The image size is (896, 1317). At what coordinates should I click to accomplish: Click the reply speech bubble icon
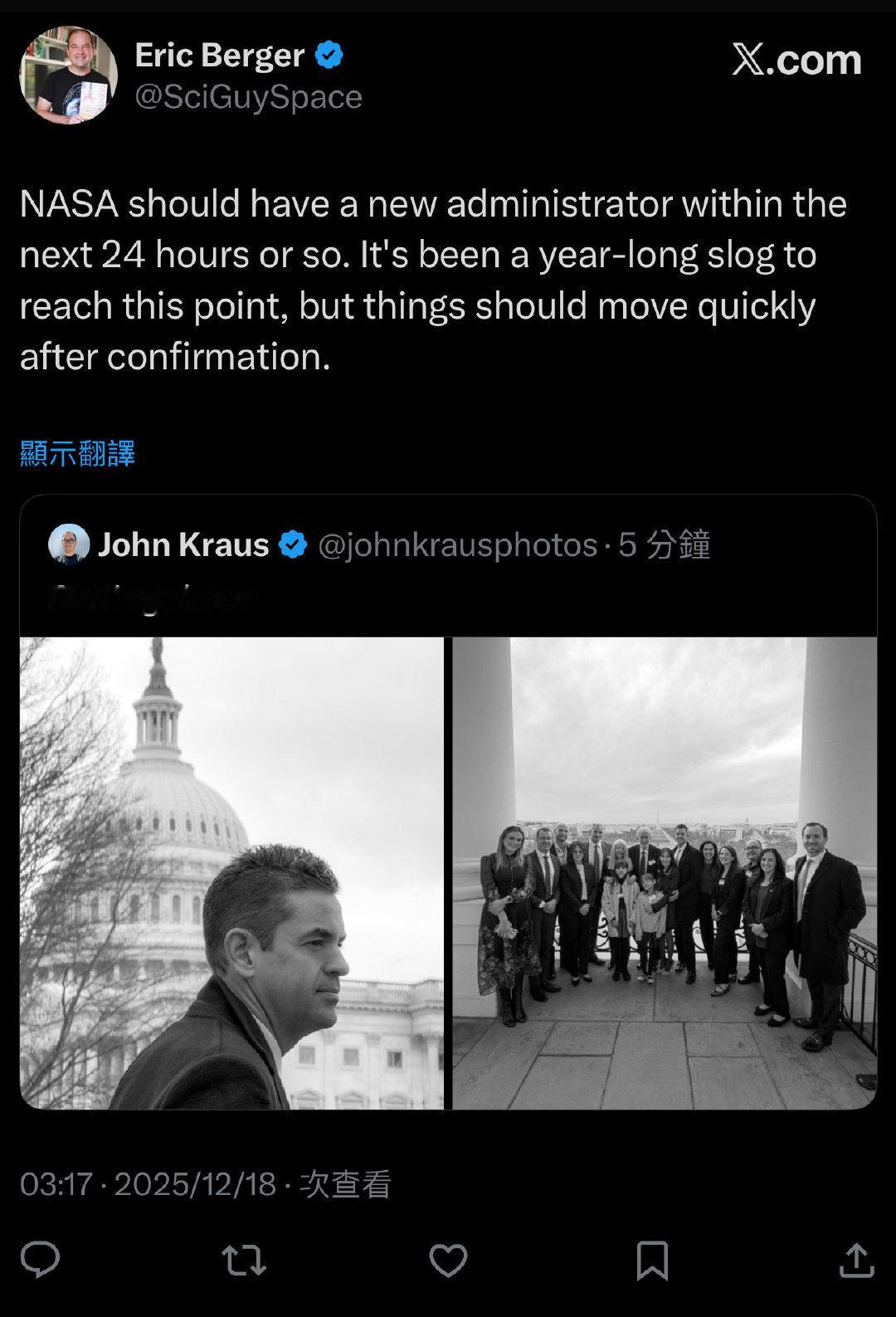click(40, 1259)
